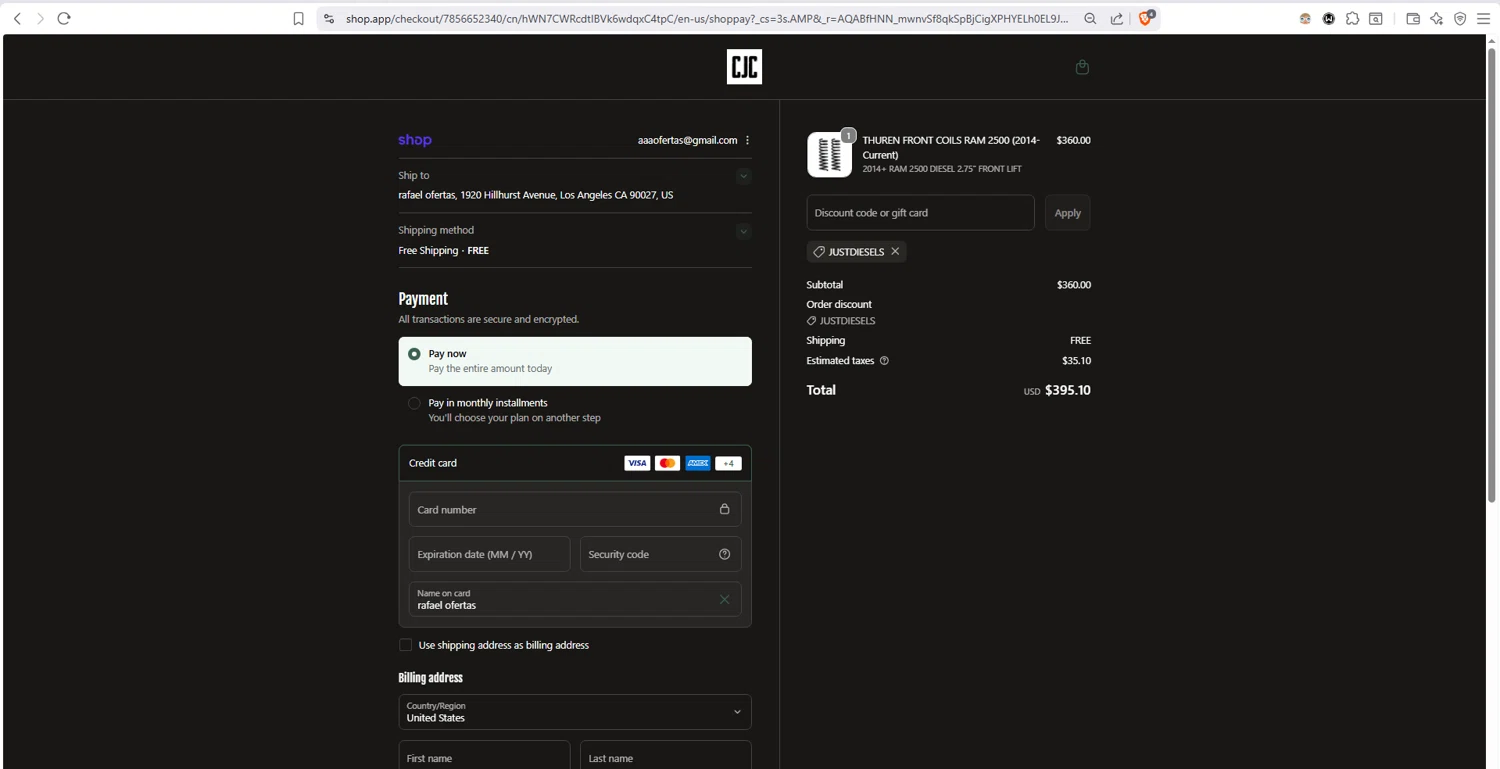Click the Mastercard logo
This screenshot has height=769, width=1500.
click(667, 463)
